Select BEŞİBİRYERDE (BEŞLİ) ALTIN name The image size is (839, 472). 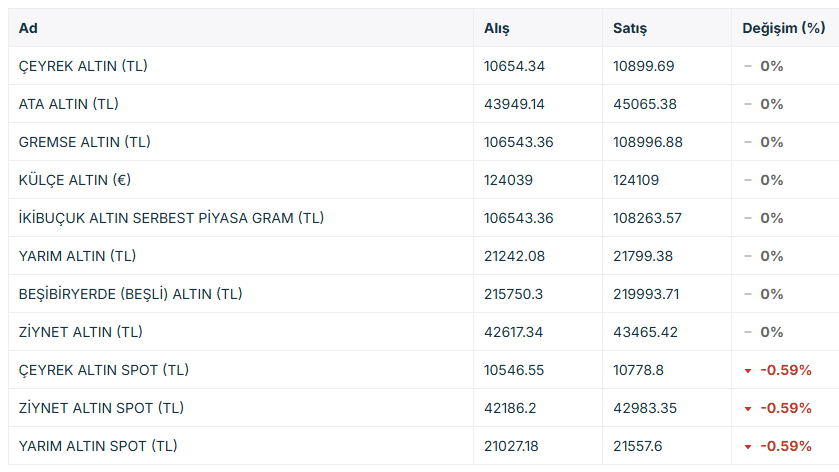click(131, 294)
